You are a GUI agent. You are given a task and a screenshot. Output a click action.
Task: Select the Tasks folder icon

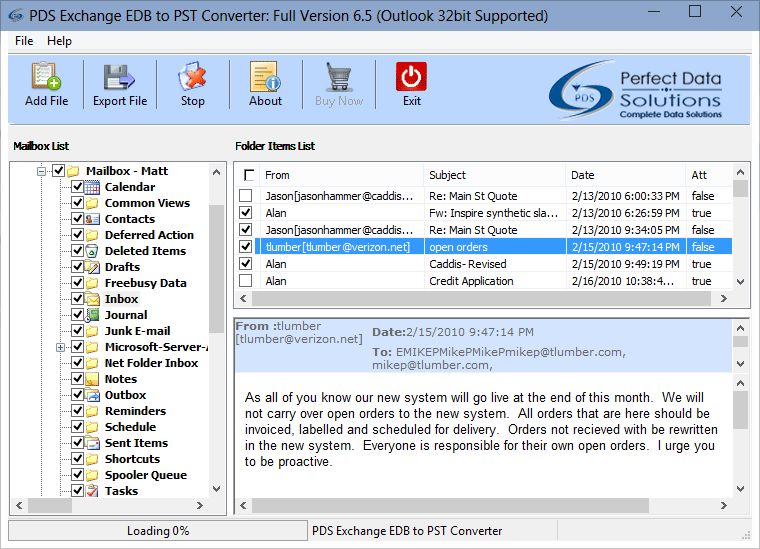pos(92,491)
